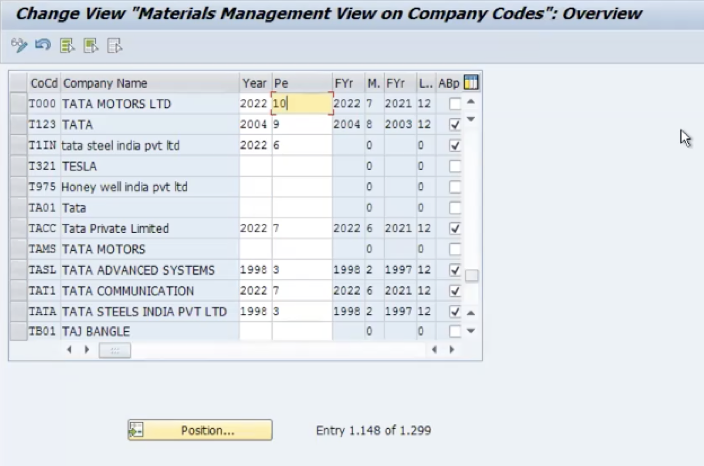Click the vertical page down arrow below the top arrow
Viewport: 704px width, 466px height.
[471, 119]
